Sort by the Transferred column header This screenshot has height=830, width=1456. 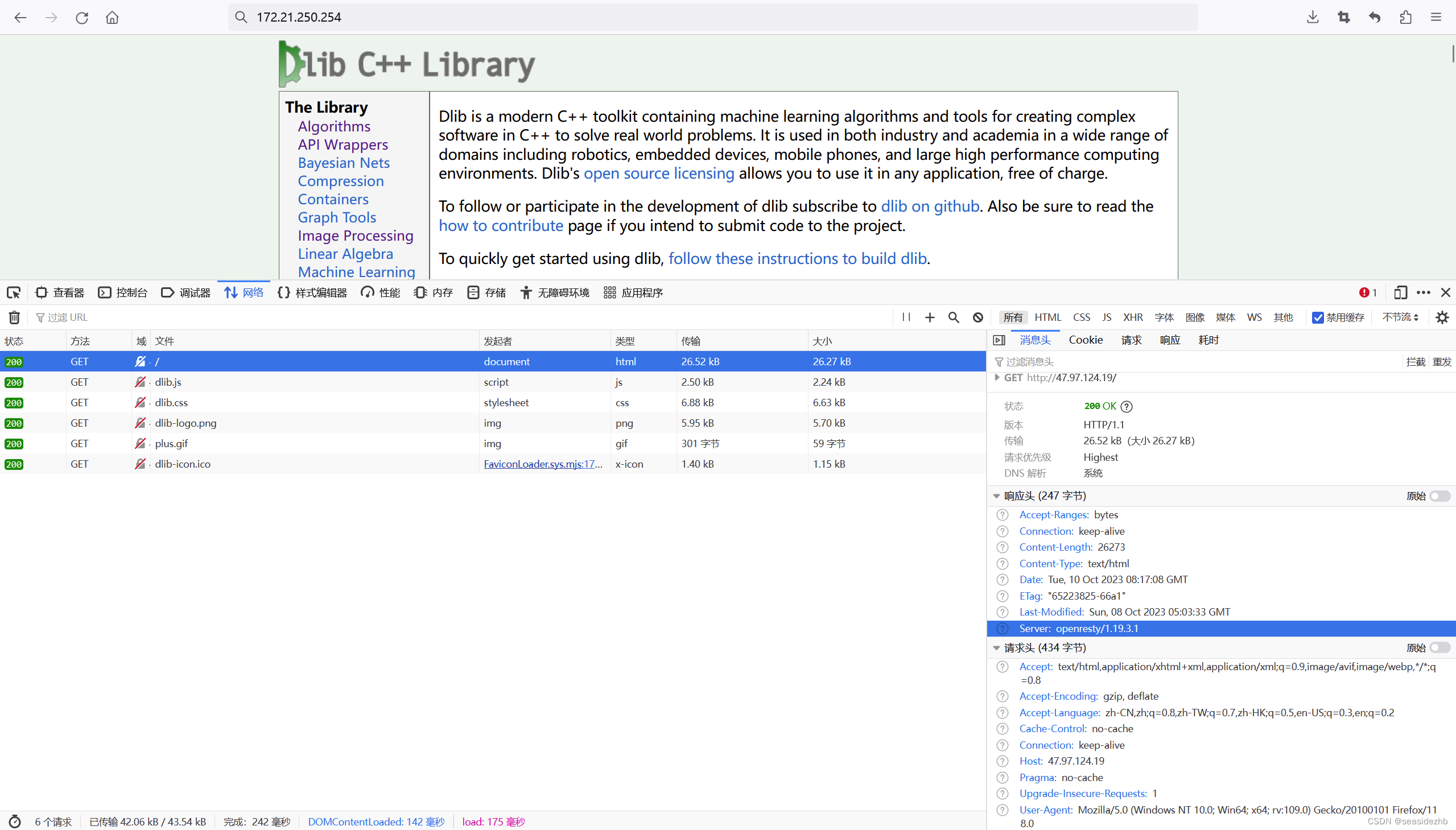point(742,341)
